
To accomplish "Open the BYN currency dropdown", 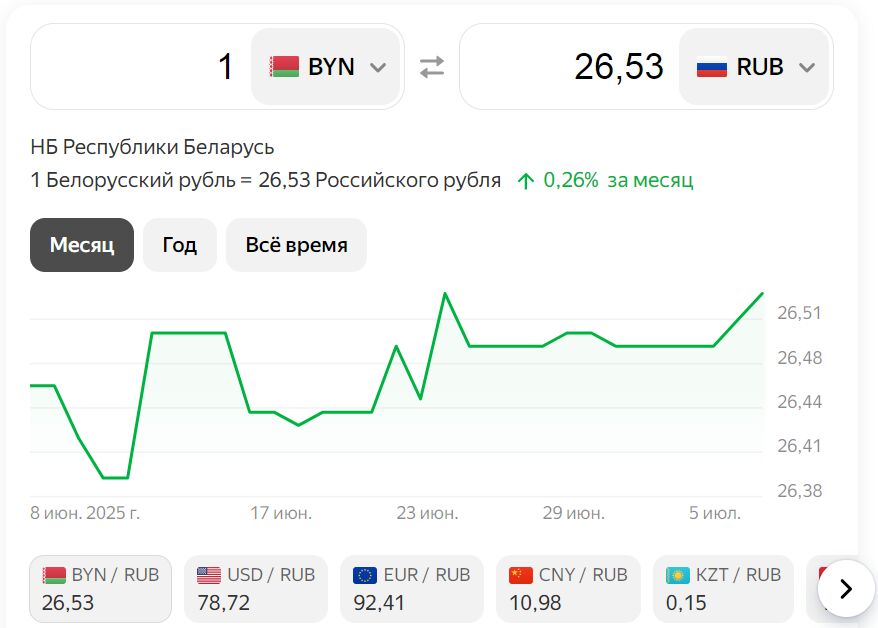I will (x=326, y=67).
